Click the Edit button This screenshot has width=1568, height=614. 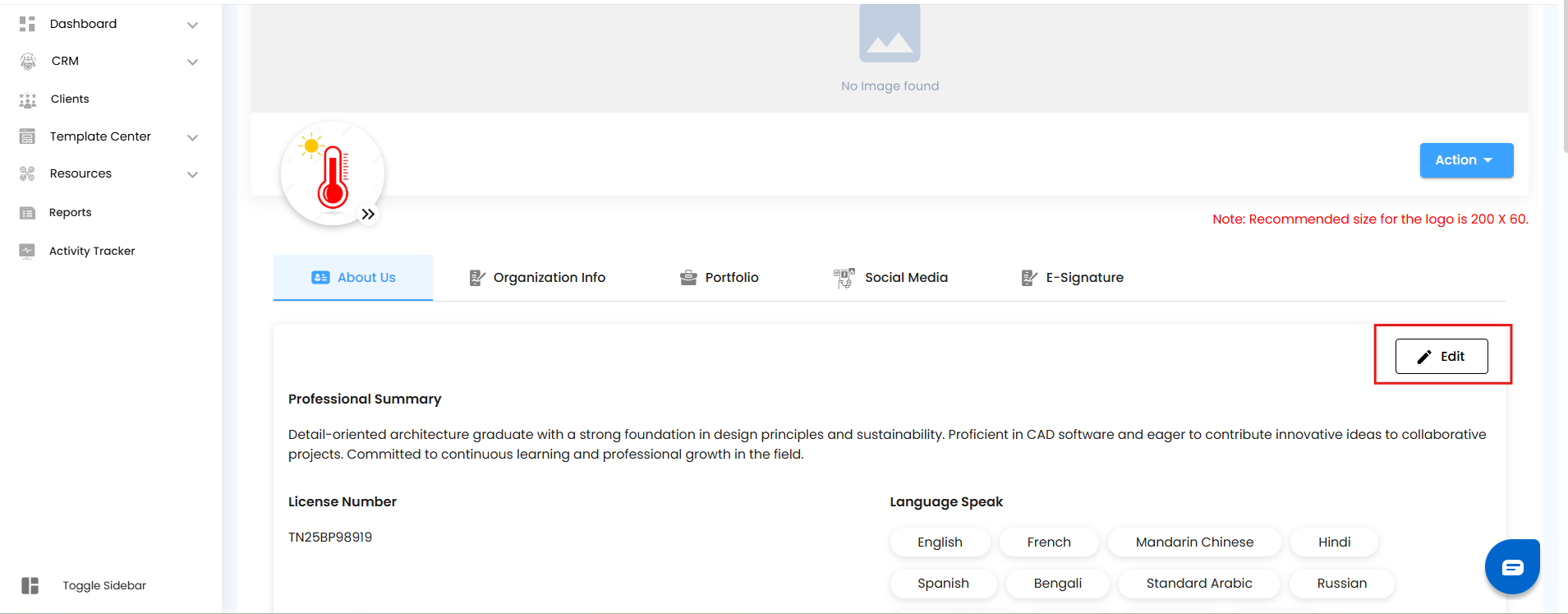coord(1442,357)
